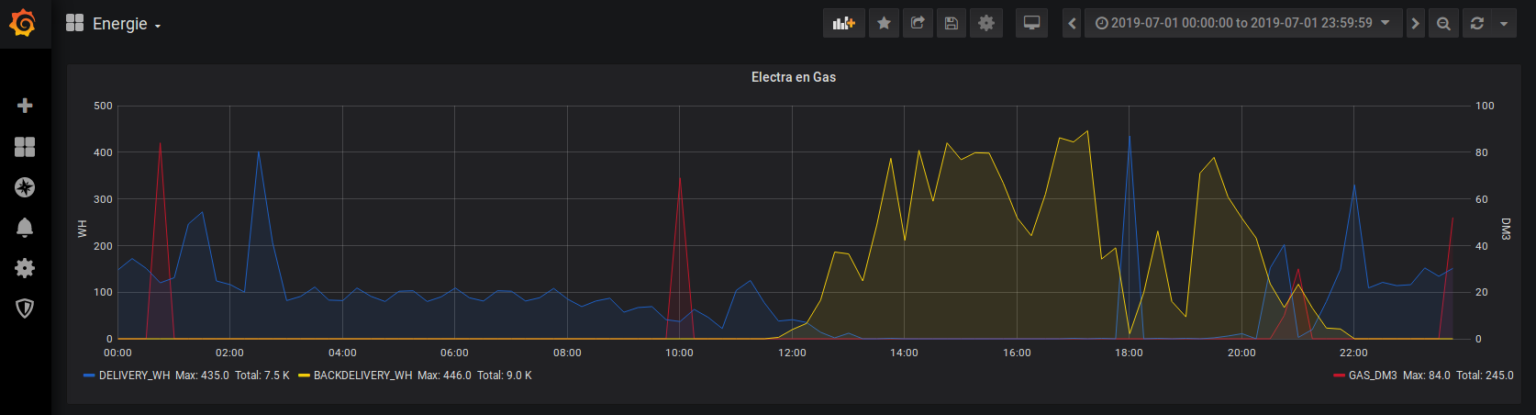The image size is (1536, 415).
Task: Click the 'Max: 435.0' legend value
Action: [x=203, y=375]
